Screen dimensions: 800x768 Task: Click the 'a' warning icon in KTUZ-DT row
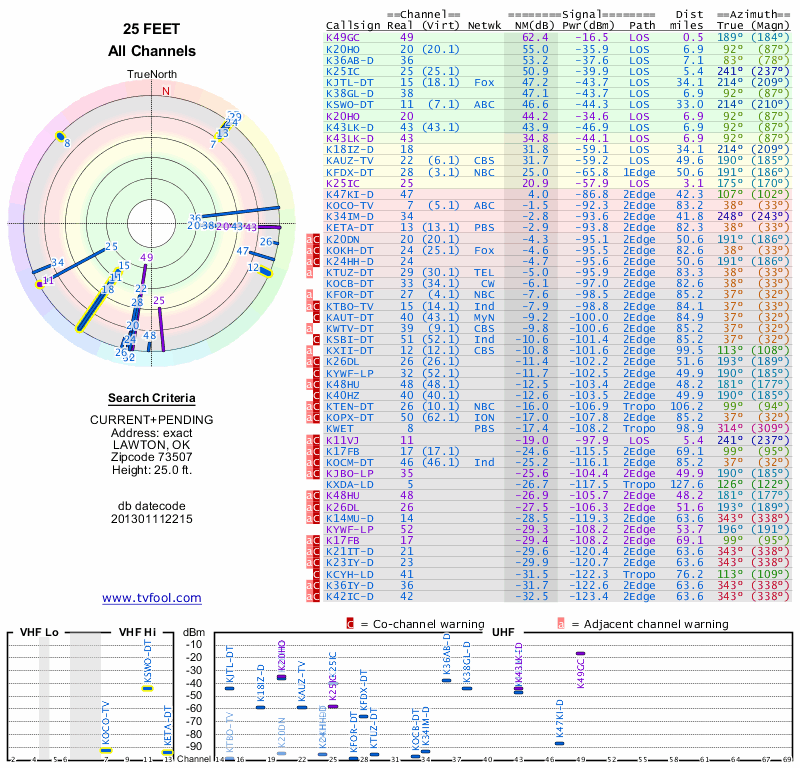309,272
